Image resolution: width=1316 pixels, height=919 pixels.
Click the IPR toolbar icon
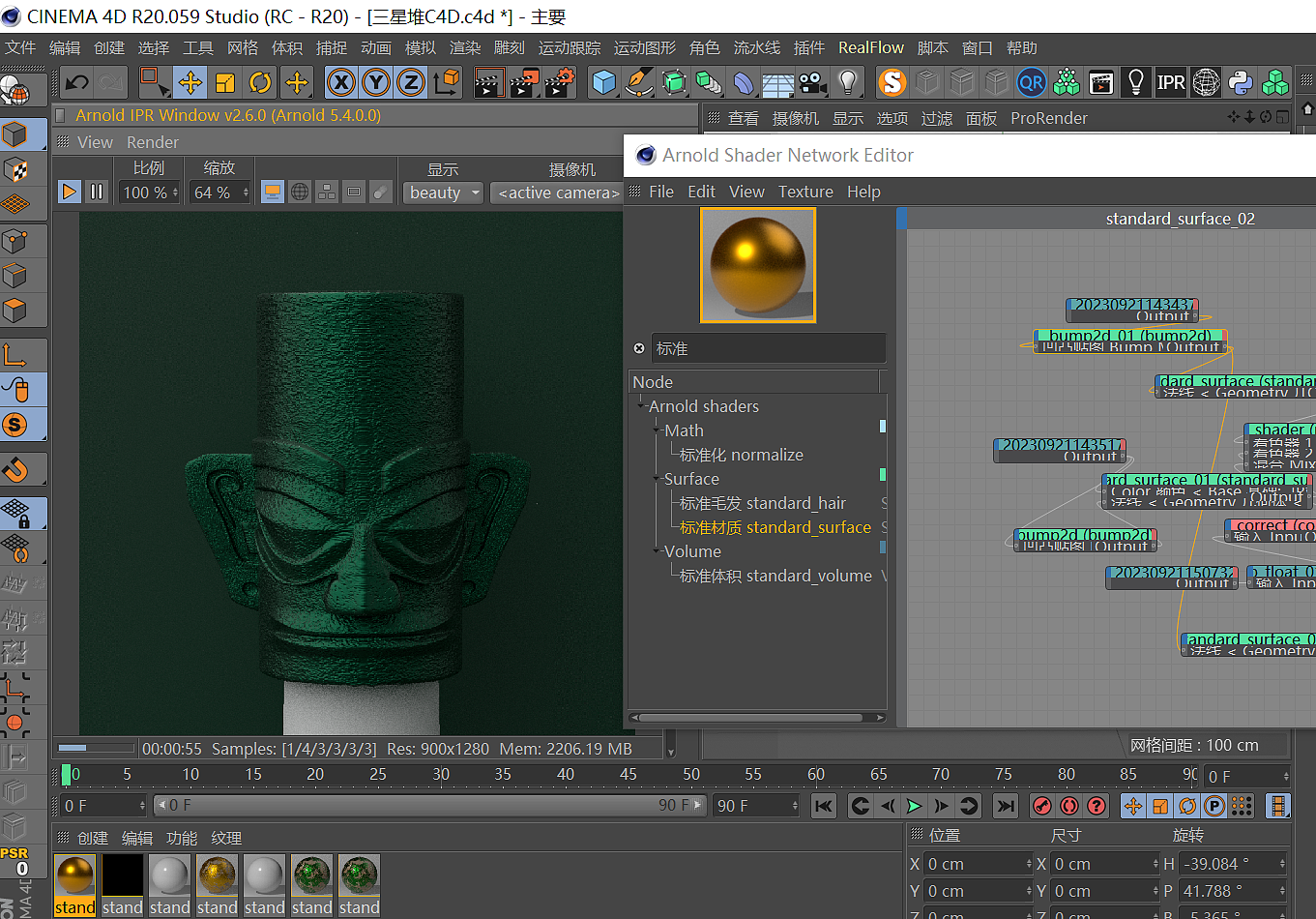point(1171,83)
